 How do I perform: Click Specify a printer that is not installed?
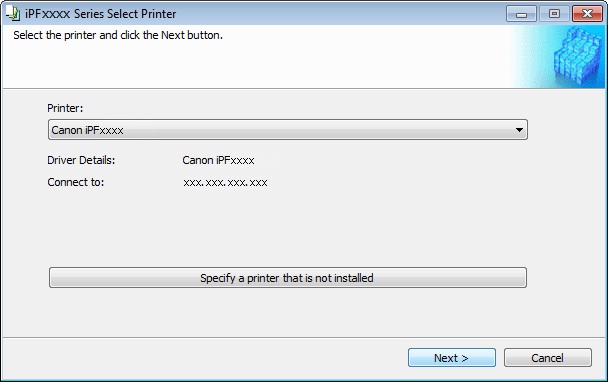click(x=288, y=278)
